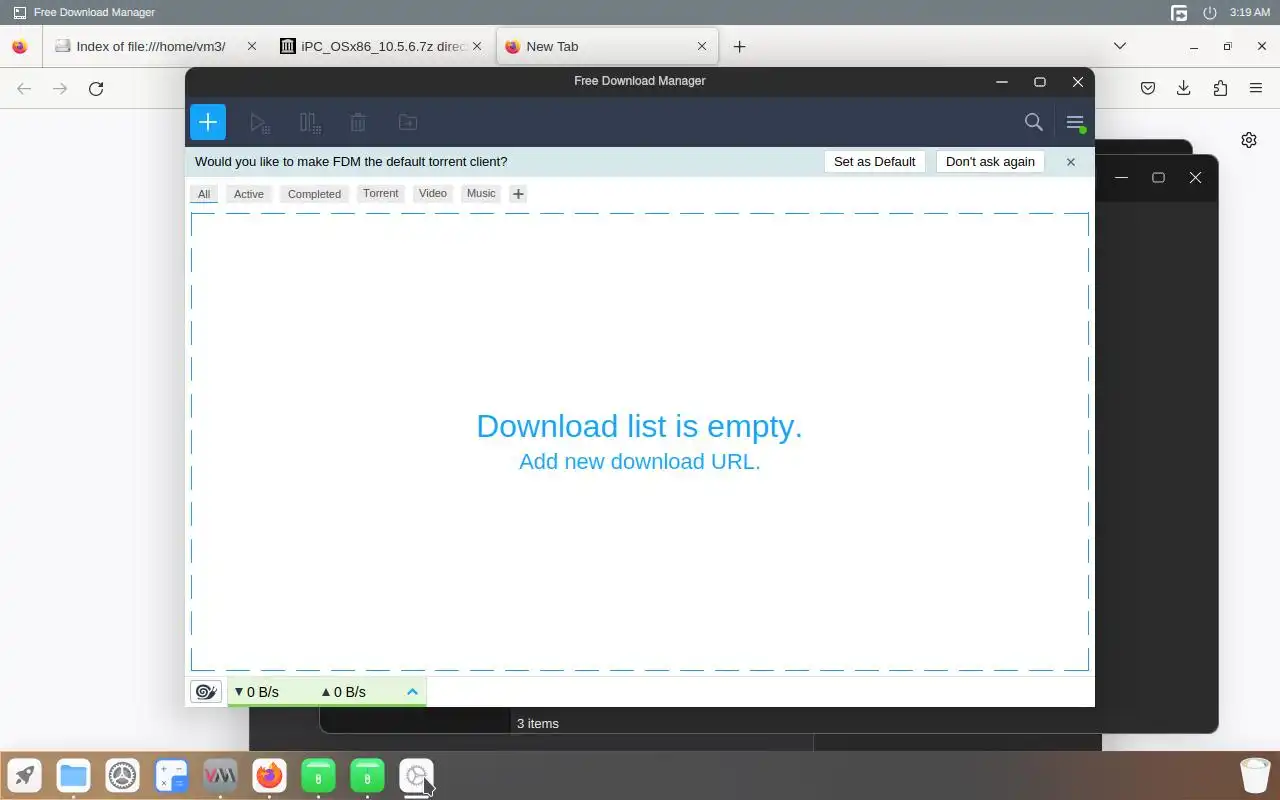Add a new filter tag with plus
This screenshot has height=800, width=1280.
[518, 194]
